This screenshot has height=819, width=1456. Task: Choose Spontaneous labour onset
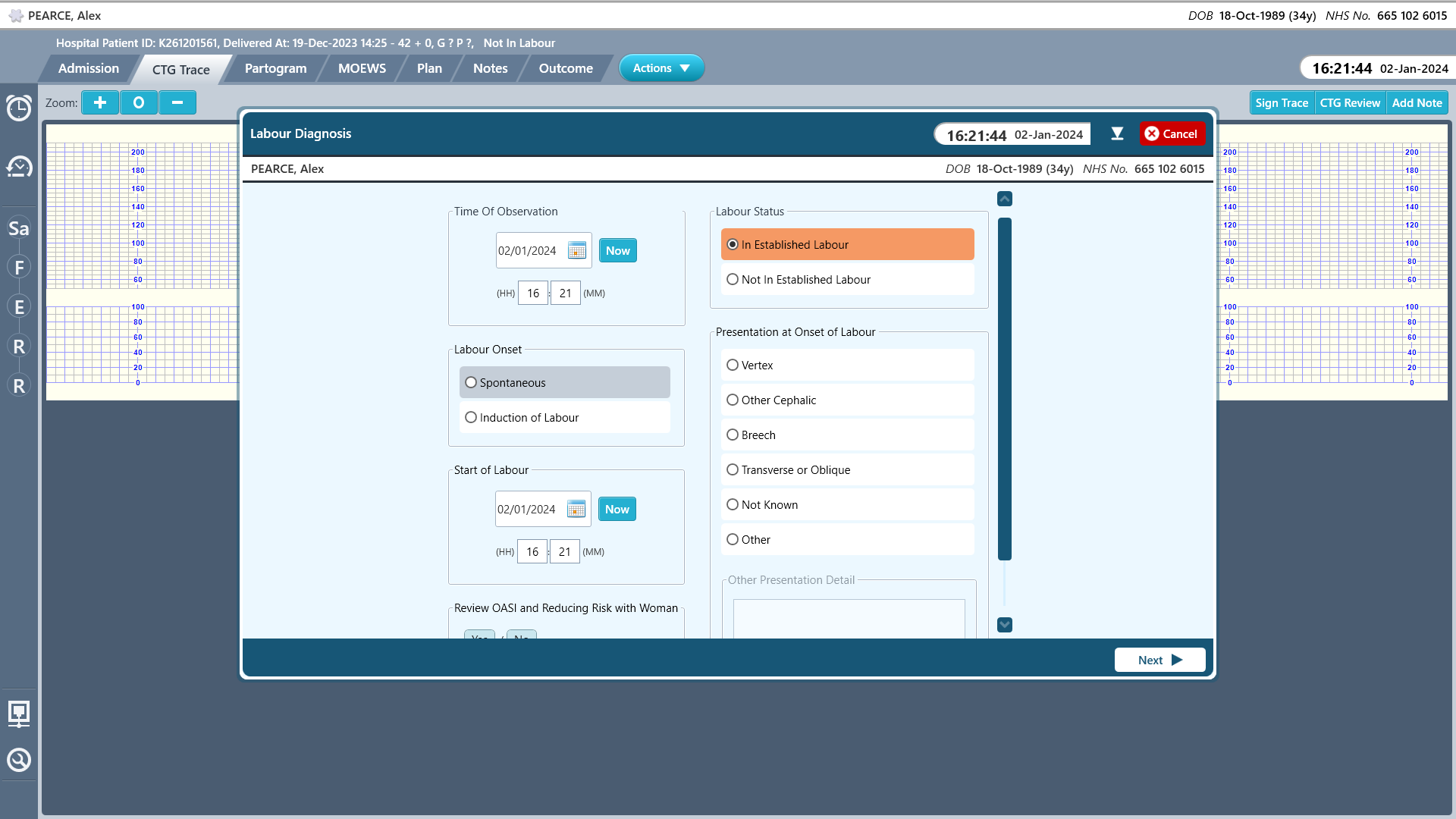coord(564,383)
